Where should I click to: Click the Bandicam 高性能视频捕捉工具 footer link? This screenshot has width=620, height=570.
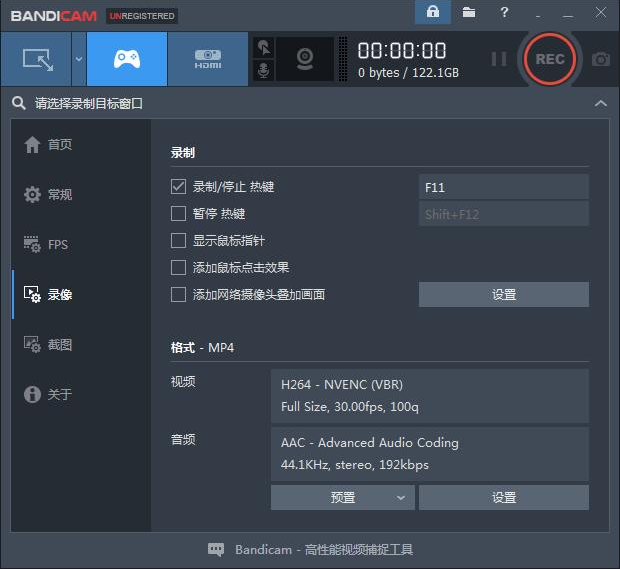(324, 550)
